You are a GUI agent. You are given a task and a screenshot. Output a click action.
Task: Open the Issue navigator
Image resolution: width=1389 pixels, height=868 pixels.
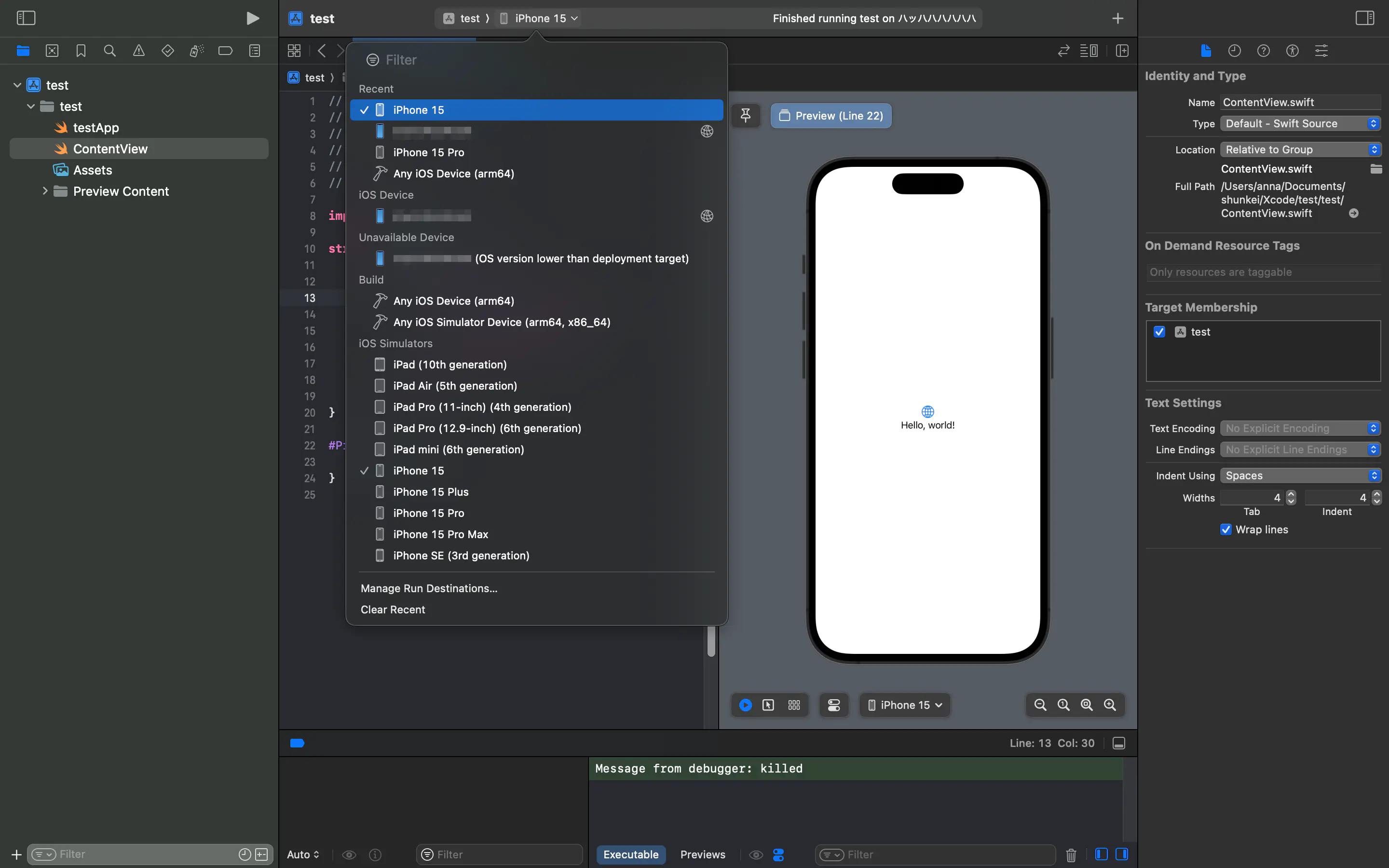point(139,51)
